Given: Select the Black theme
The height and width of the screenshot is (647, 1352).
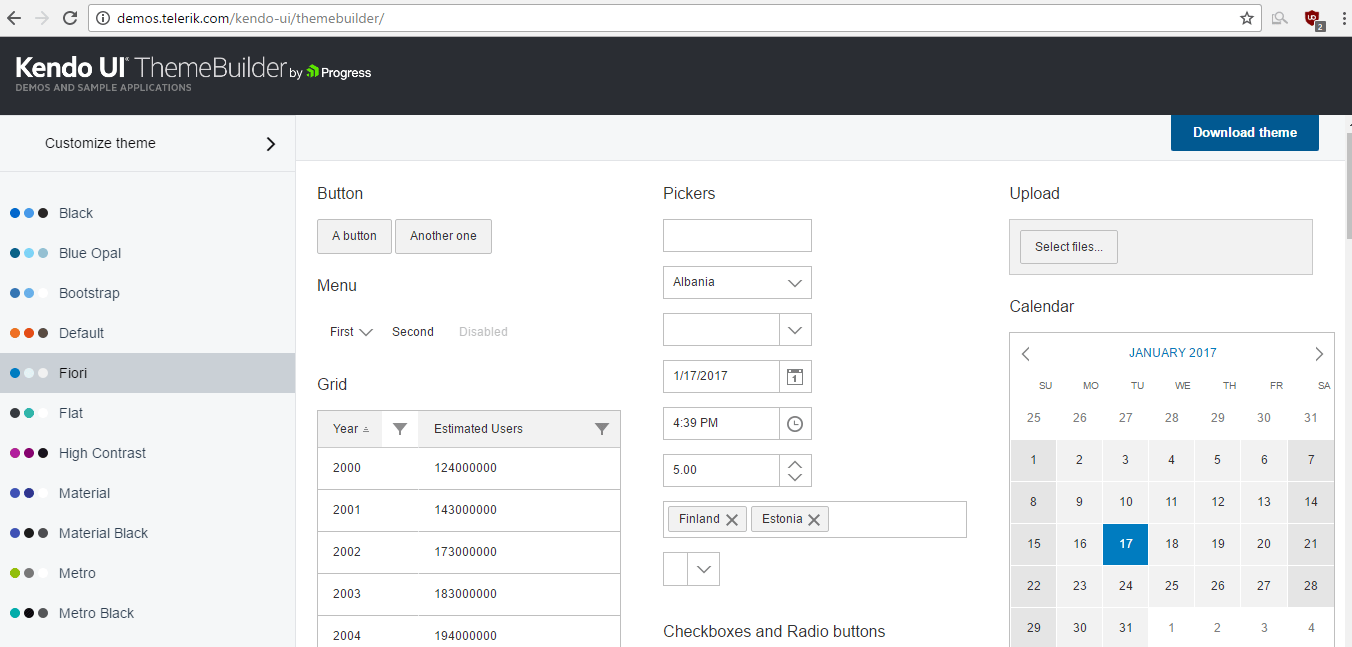Looking at the screenshot, I should tap(147, 213).
